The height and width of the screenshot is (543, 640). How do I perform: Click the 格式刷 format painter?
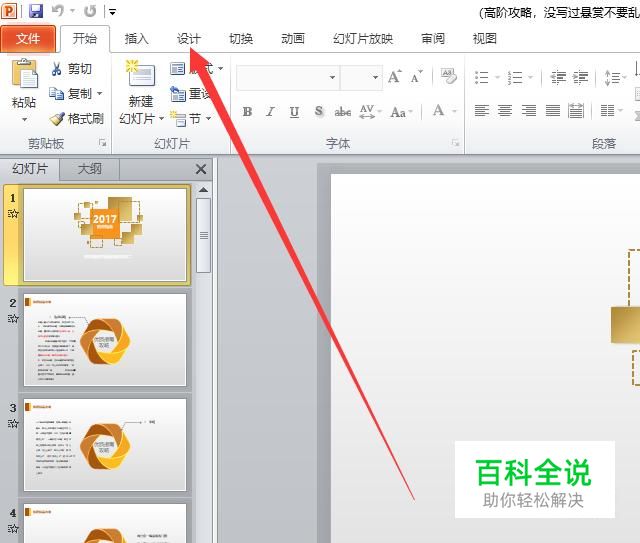pyautogui.click(x=77, y=119)
